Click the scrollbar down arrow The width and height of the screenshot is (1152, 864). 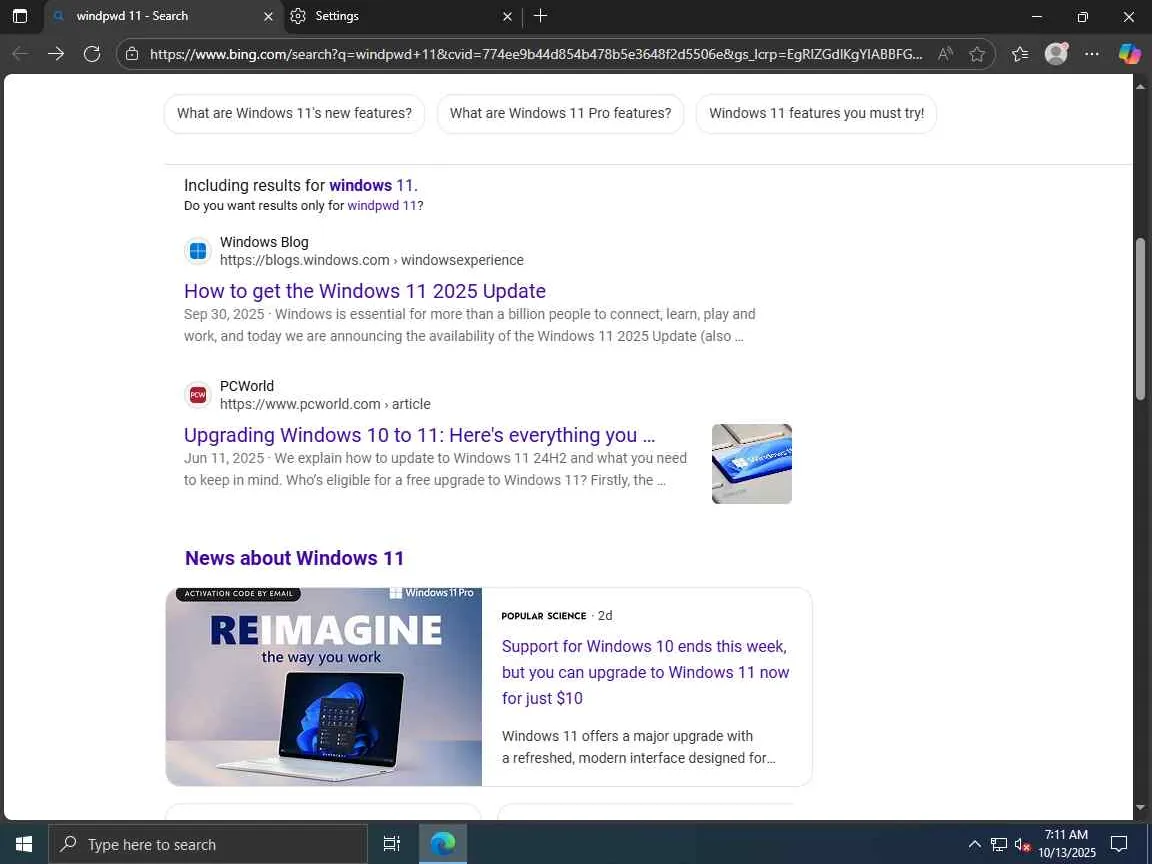[x=1140, y=807]
